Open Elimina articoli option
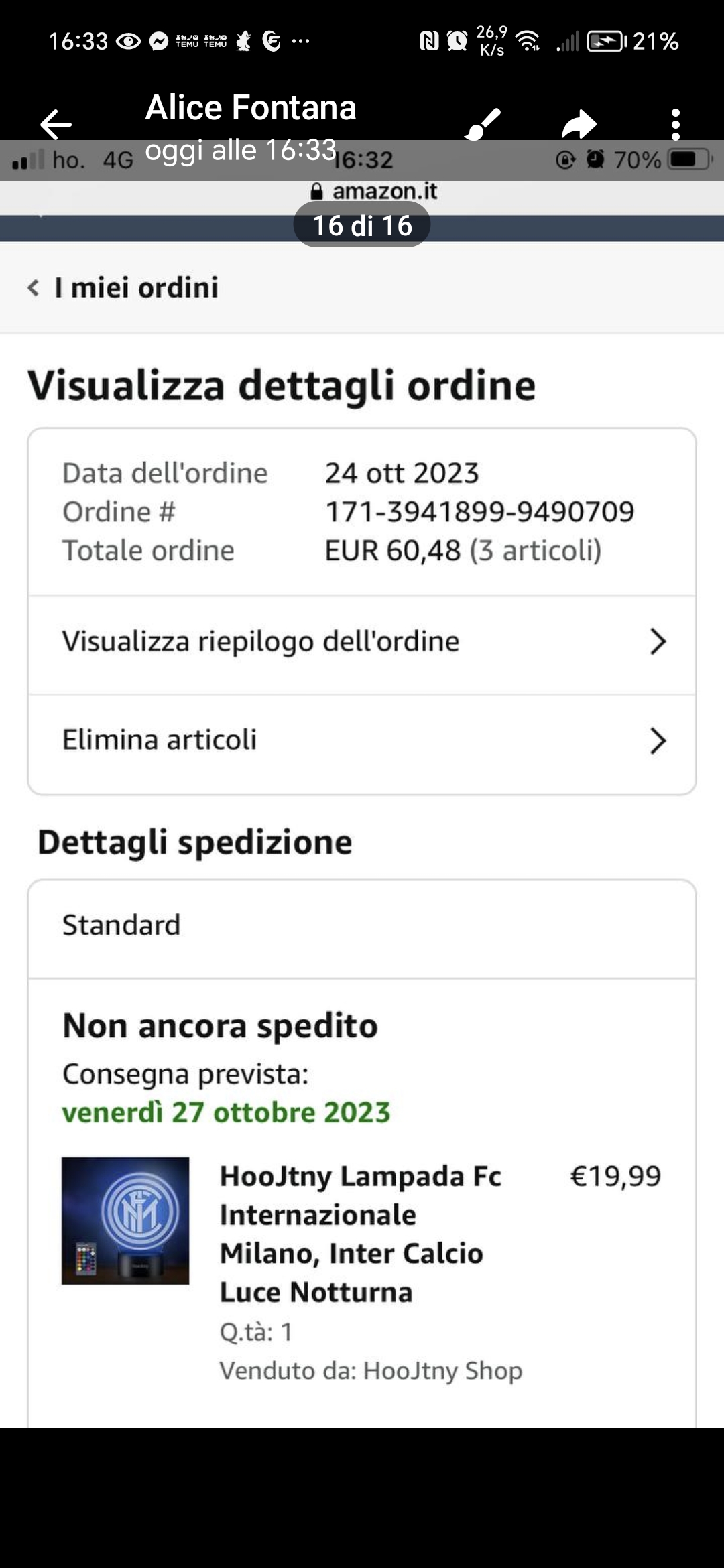Screen dimensions: 724x1568 coord(160,740)
